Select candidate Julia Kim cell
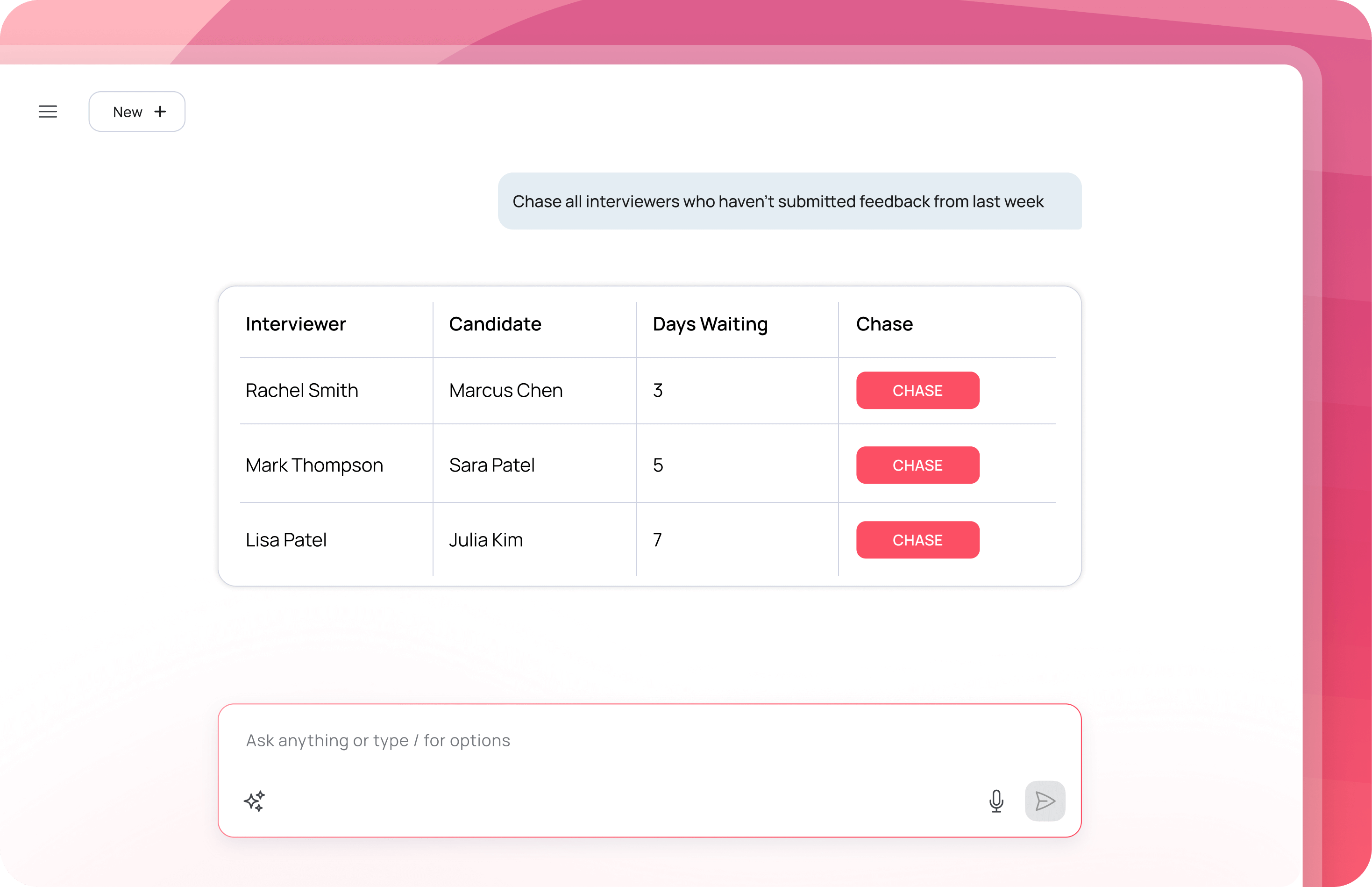This screenshot has height=887, width=1372. [x=486, y=540]
